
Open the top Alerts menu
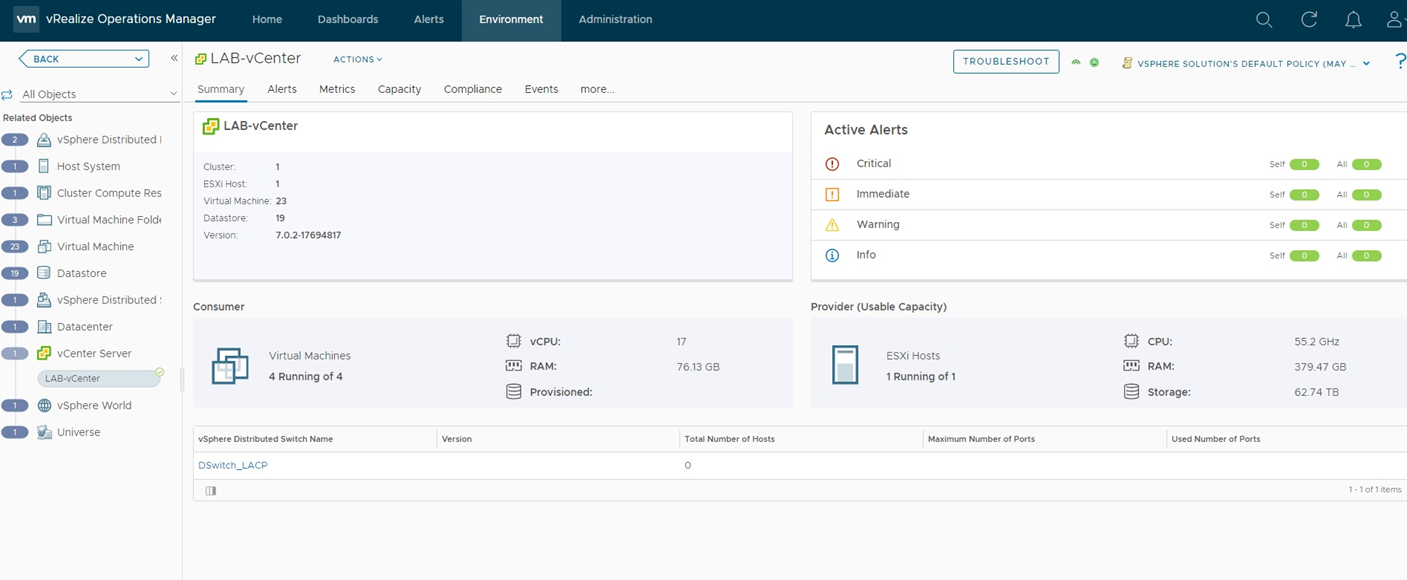pos(429,19)
